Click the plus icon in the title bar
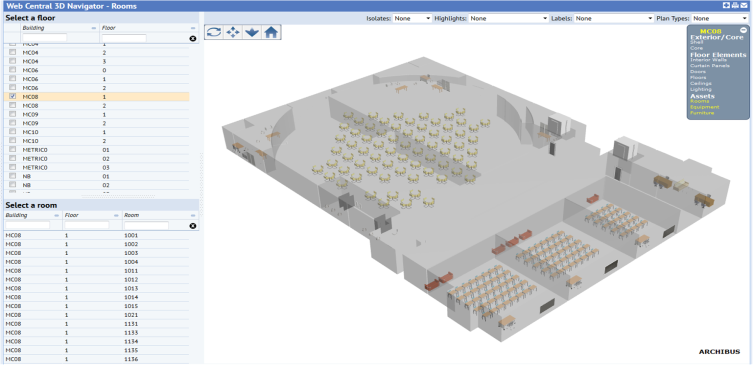This screenshot has width=754, height=365. point(726,6)
